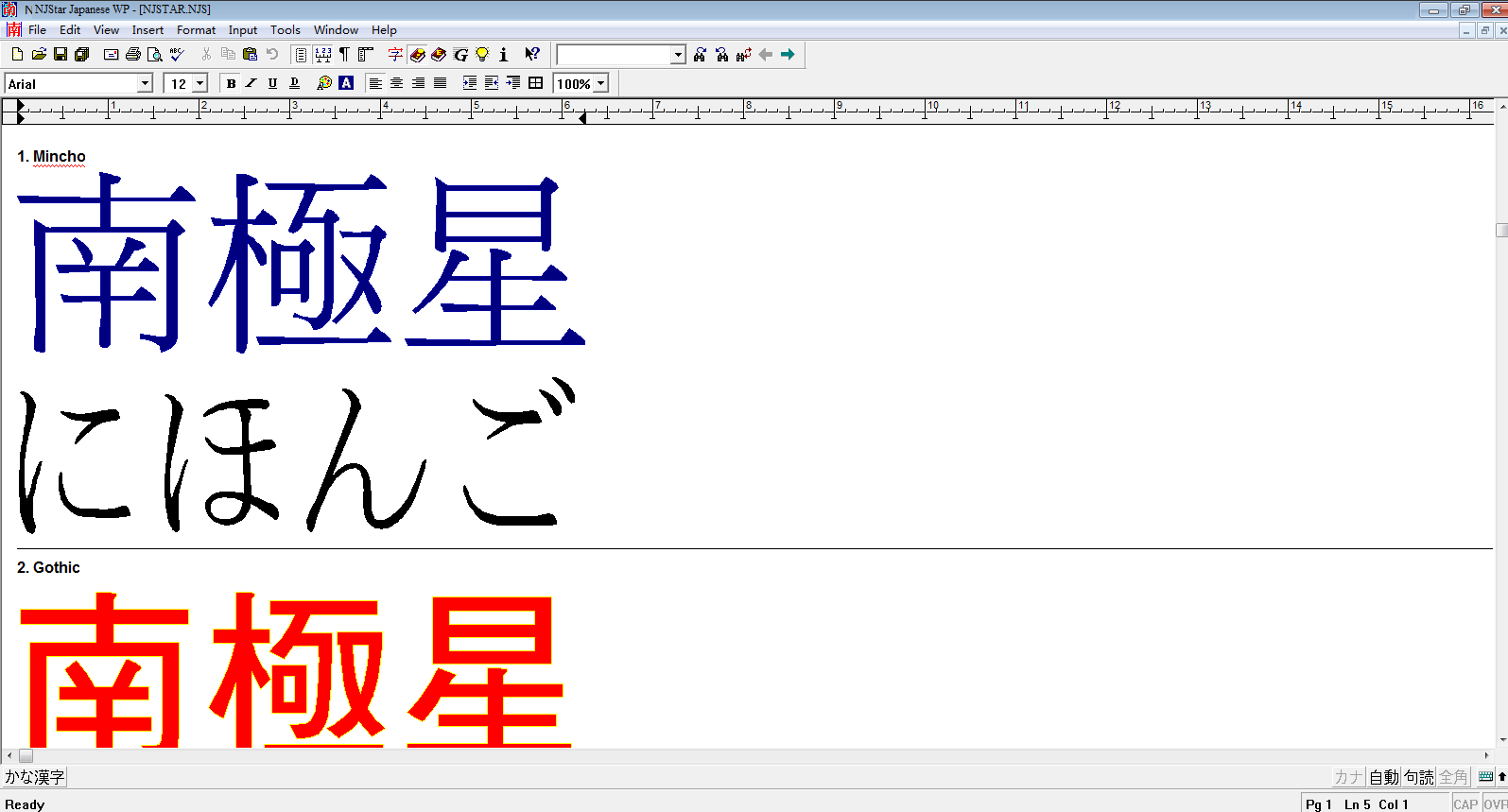Click the find binoculars icon
This screenshot has height=812, width=1508.
point(700,55)
